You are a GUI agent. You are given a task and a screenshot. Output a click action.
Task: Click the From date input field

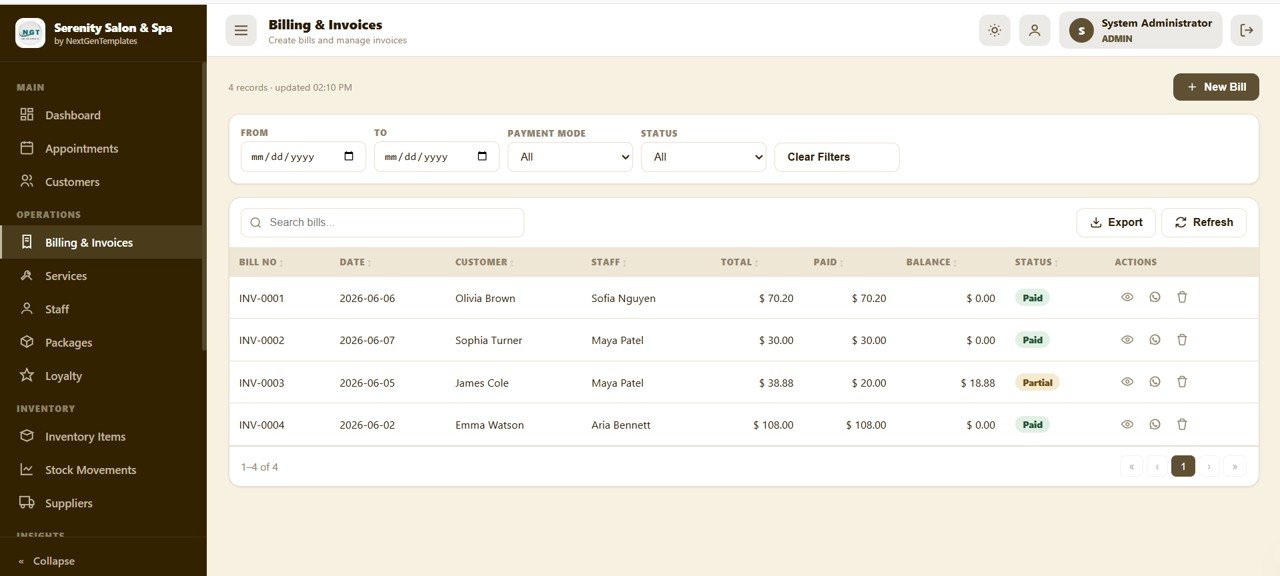pos(303,157)
